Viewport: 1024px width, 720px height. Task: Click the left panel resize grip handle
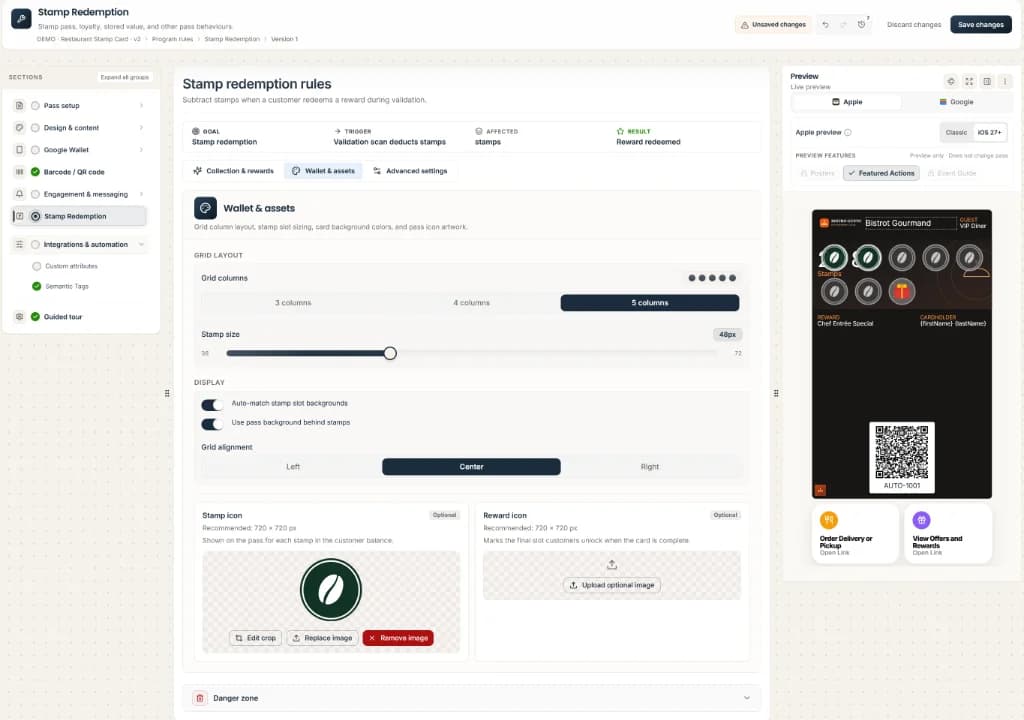pos(167,393)
